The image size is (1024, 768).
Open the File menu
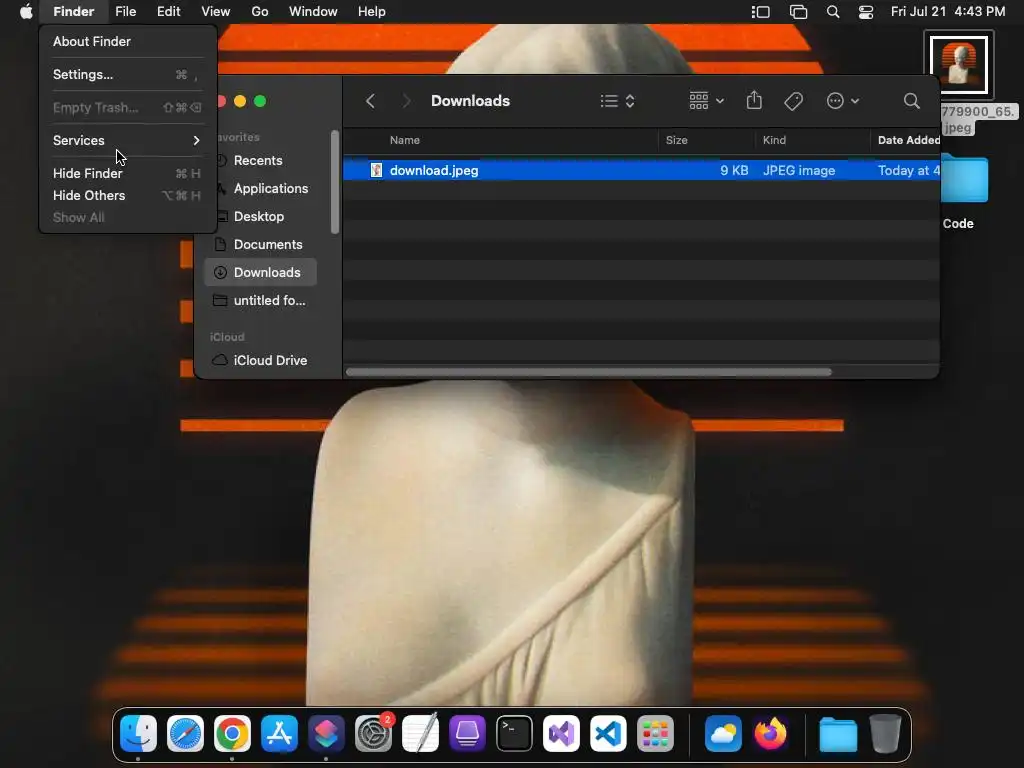point(125,12)
